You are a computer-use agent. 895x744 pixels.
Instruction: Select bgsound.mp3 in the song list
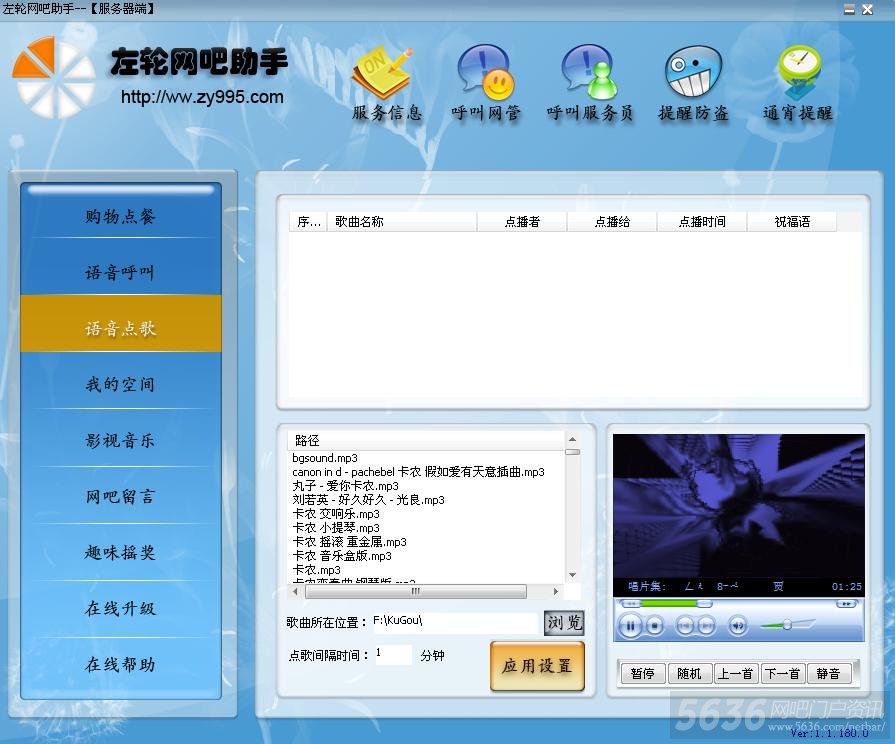pyautogui.click(x=325, y=458)
